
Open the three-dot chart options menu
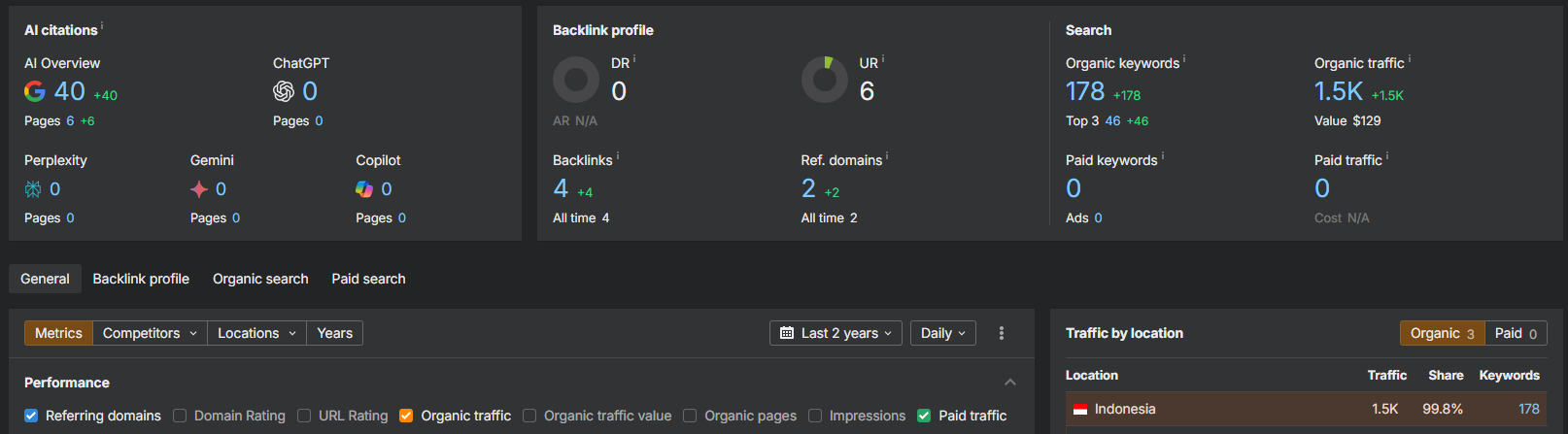point(1002,333)
